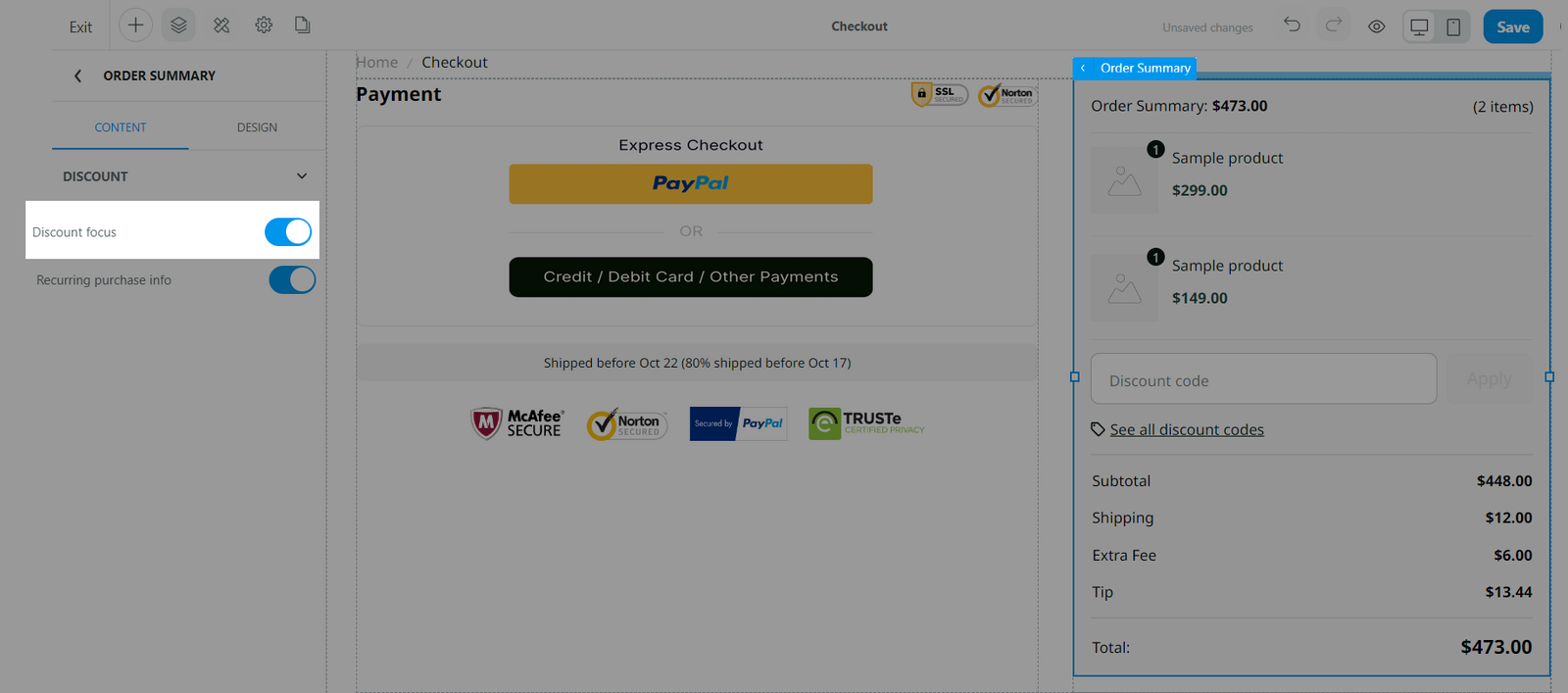
Task: Click the SSL secured badge
Action: tap(940, 94)
